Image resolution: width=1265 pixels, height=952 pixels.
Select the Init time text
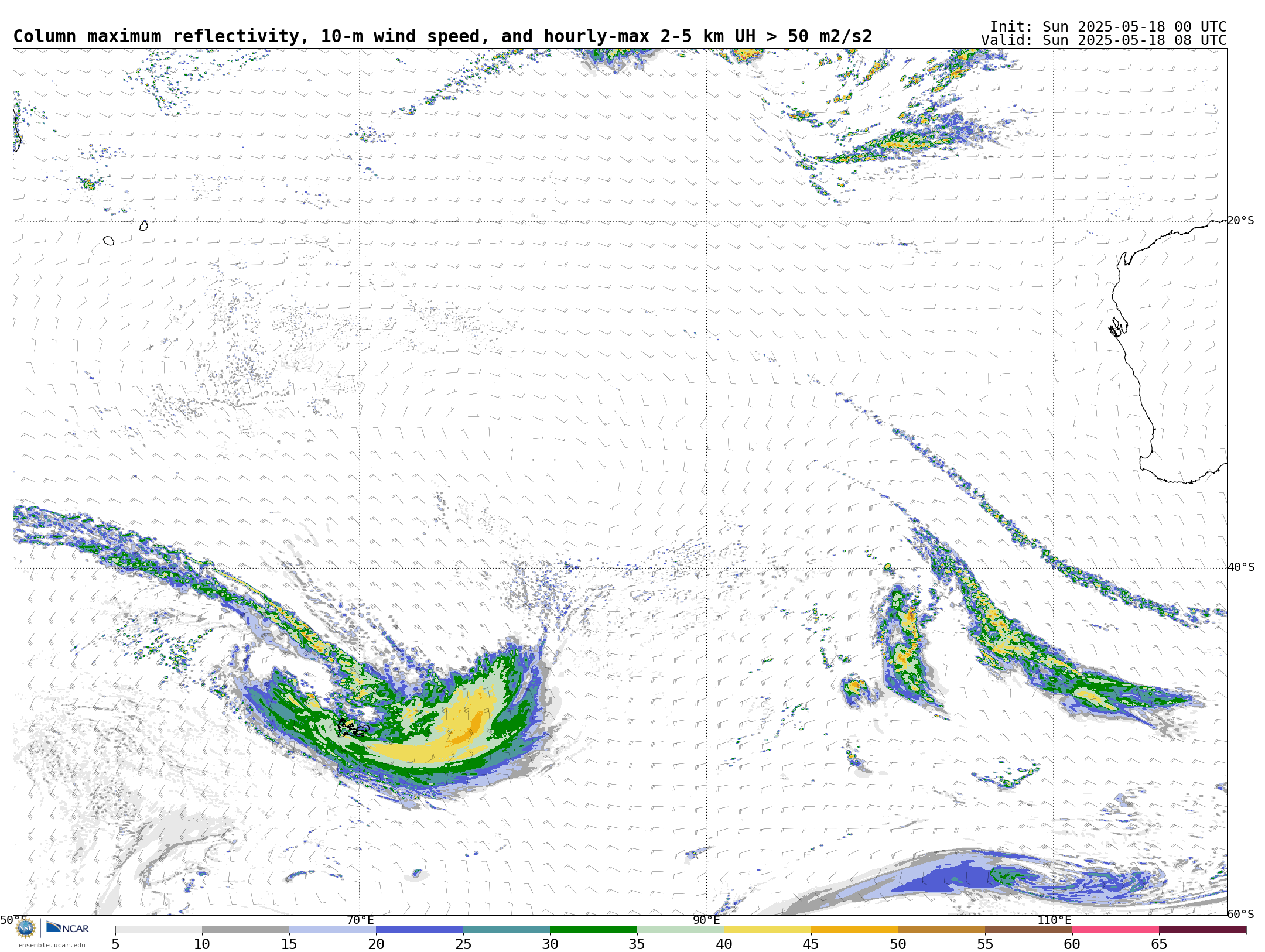tap(1108, 27)
